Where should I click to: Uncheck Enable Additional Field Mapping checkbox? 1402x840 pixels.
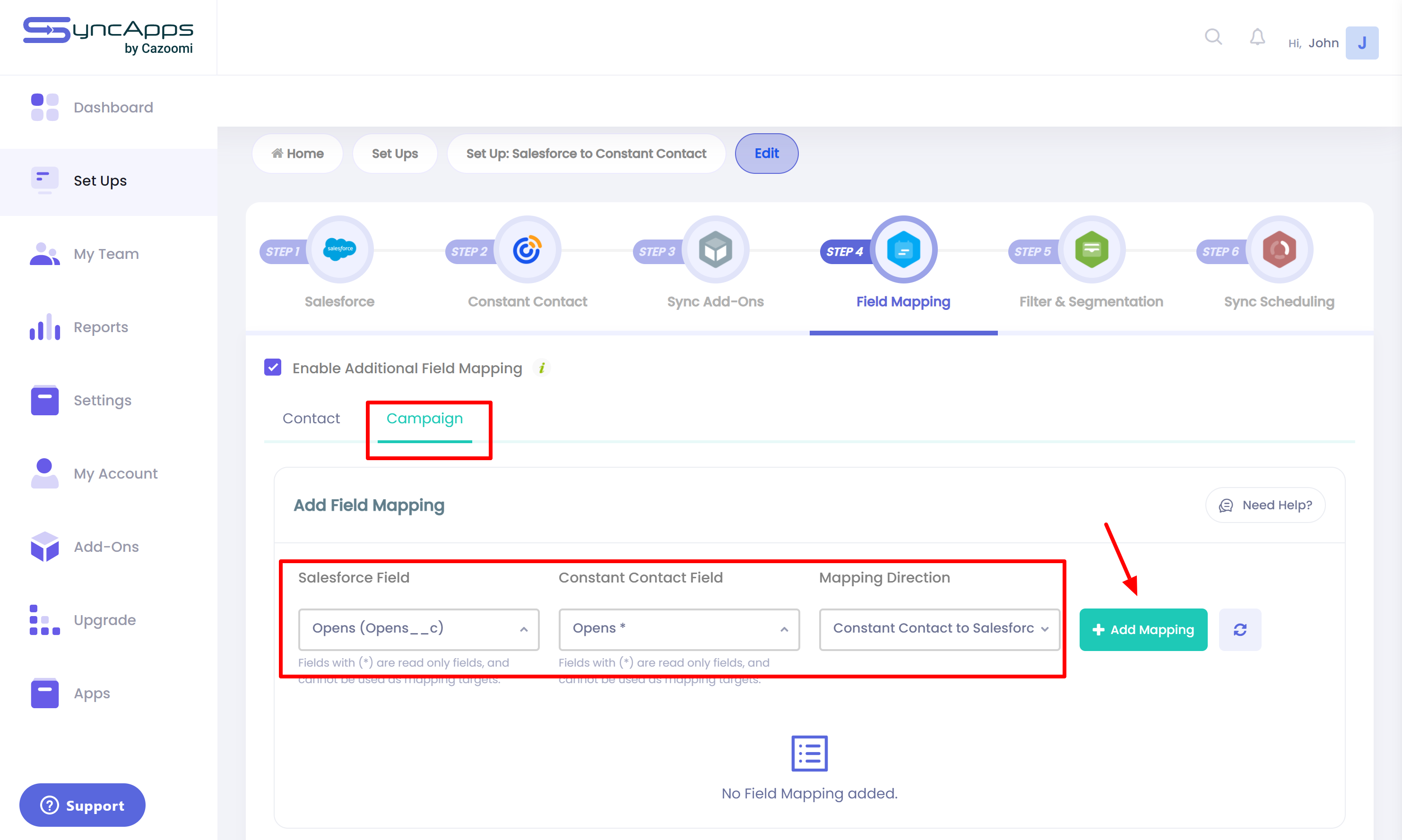(273, 368)
